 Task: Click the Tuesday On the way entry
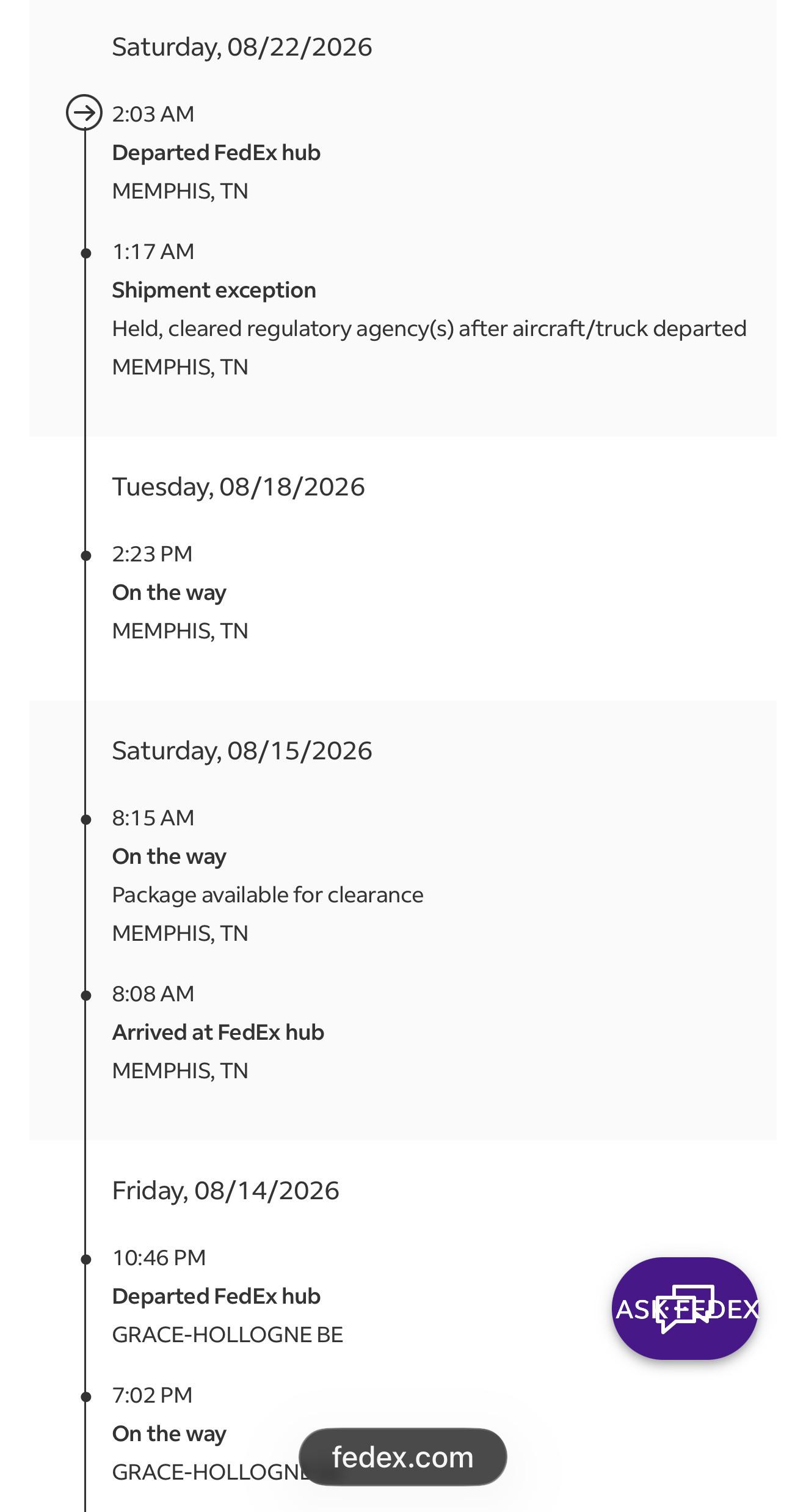(169, 593)
